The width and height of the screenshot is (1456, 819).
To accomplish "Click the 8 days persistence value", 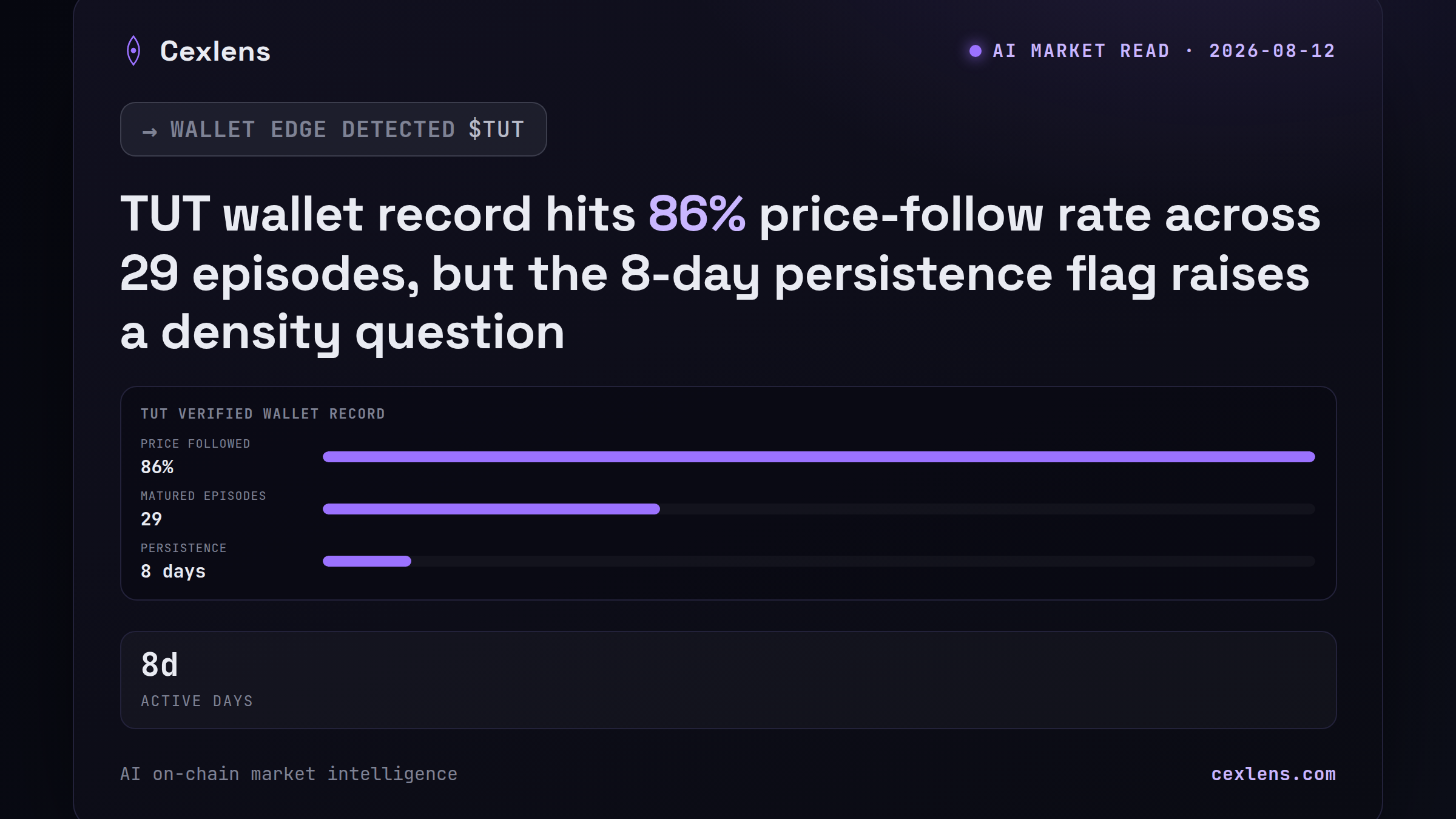I will (174, 571).
